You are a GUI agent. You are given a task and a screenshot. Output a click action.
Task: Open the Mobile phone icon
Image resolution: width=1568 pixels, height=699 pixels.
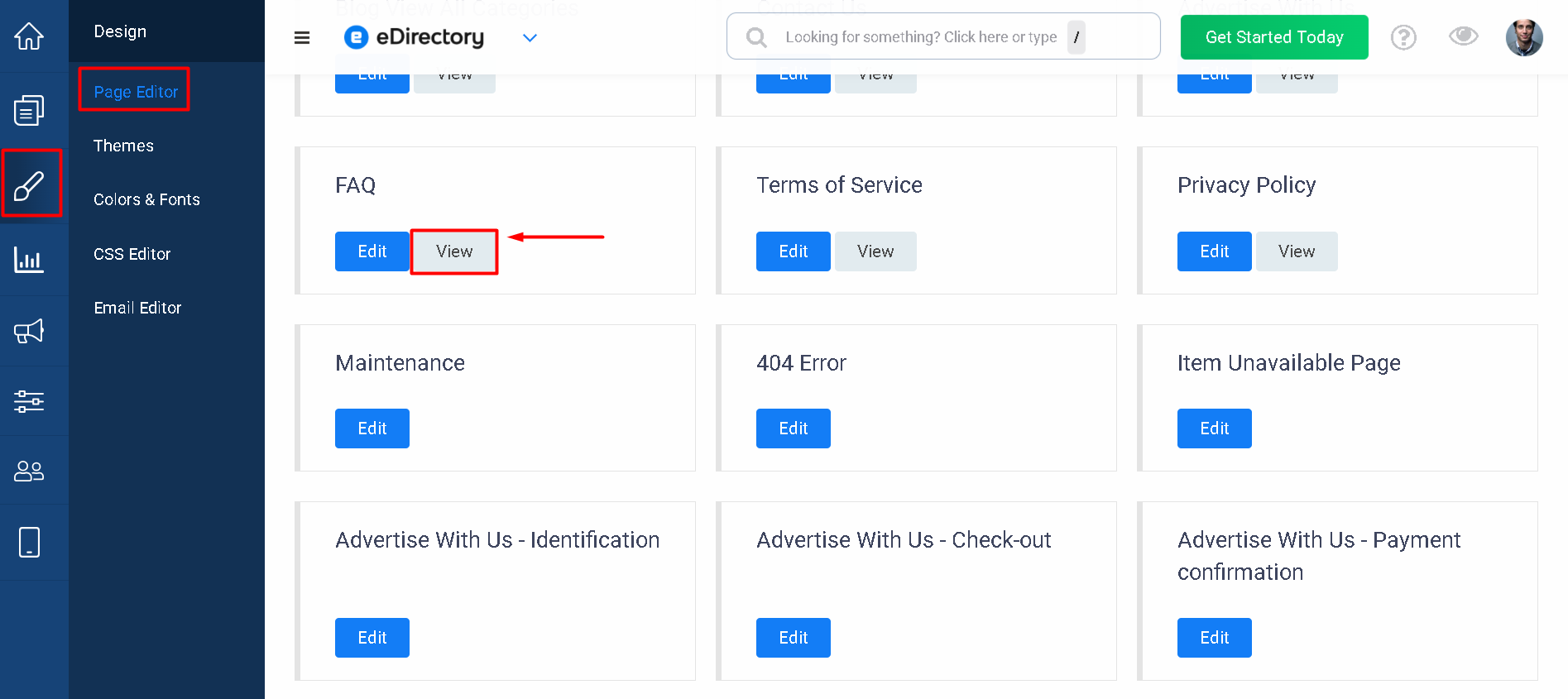coord(29,543)
